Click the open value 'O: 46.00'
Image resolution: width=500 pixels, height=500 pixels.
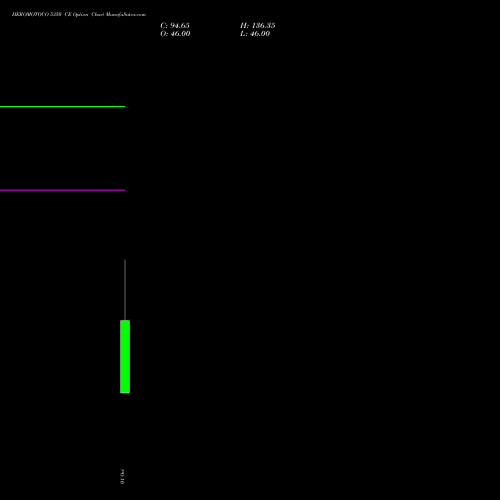(x=175, y=34)
